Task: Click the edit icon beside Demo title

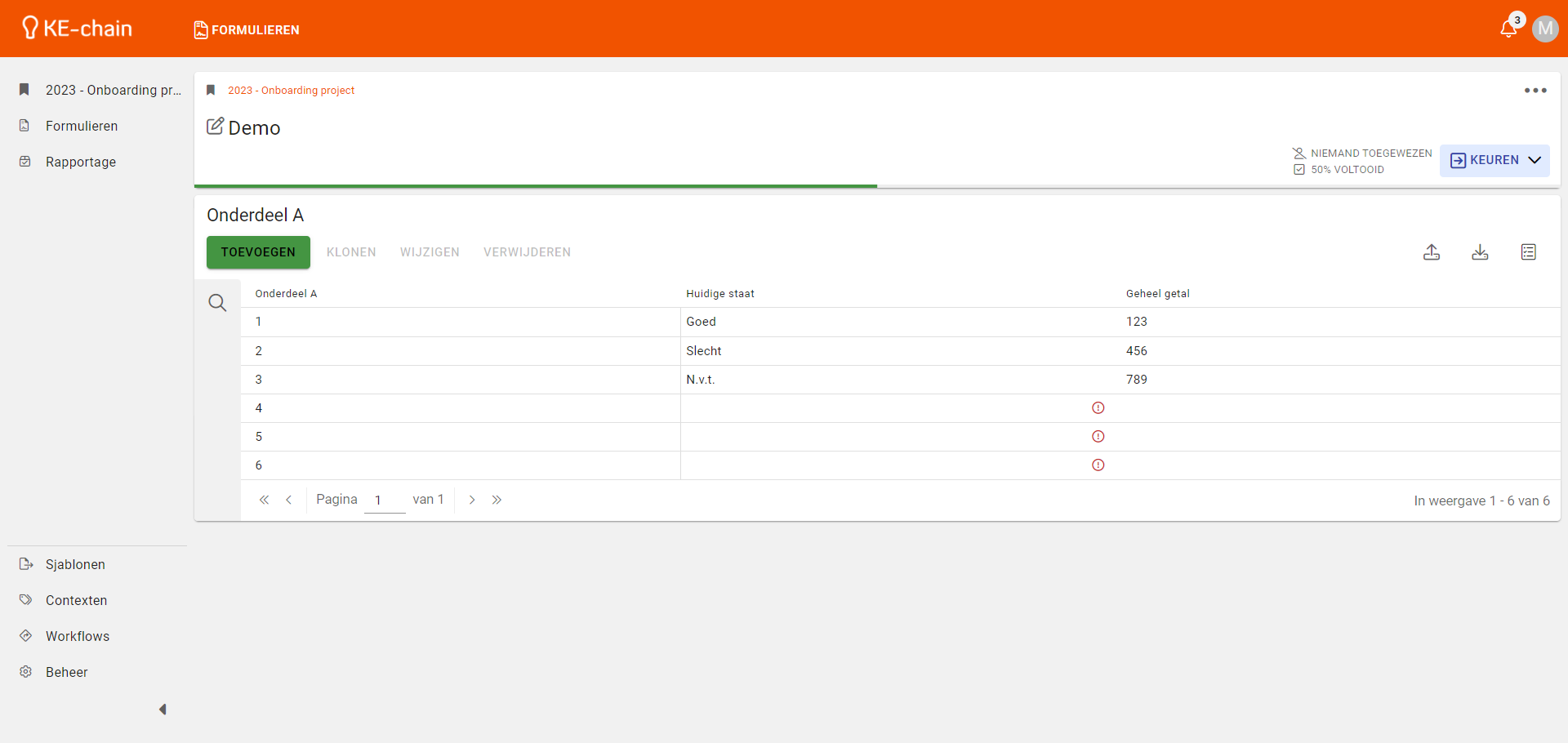Action: (x=215, y=127)
